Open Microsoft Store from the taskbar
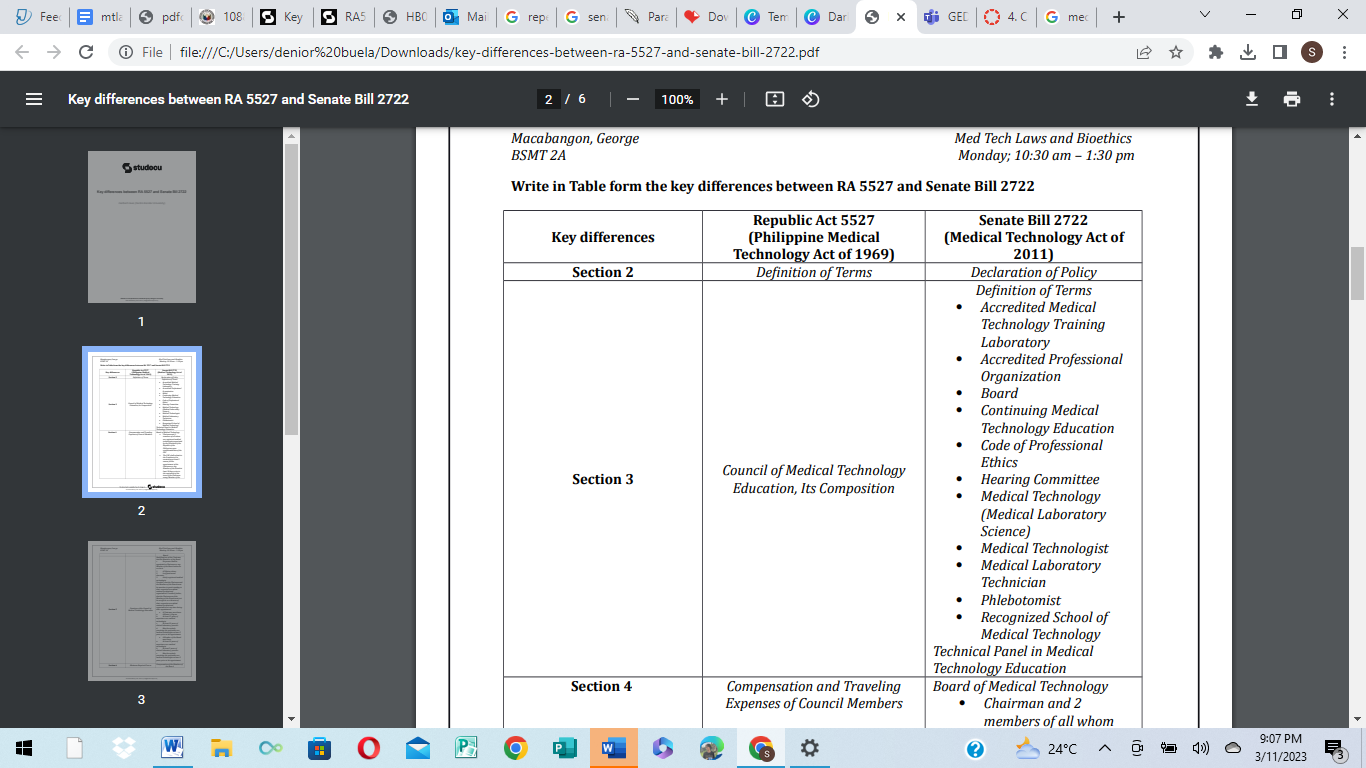The width and height of the screenshot is (1366, 768). pos(319,748)
